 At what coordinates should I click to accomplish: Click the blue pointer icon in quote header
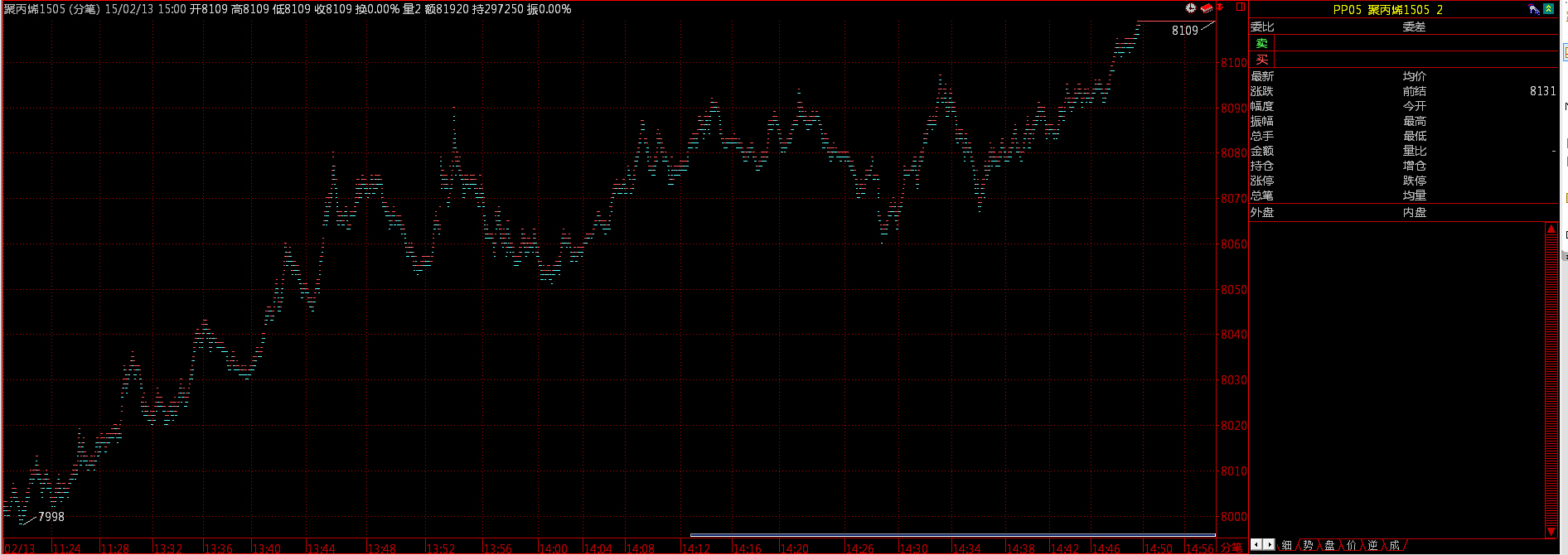(1534, 9)
